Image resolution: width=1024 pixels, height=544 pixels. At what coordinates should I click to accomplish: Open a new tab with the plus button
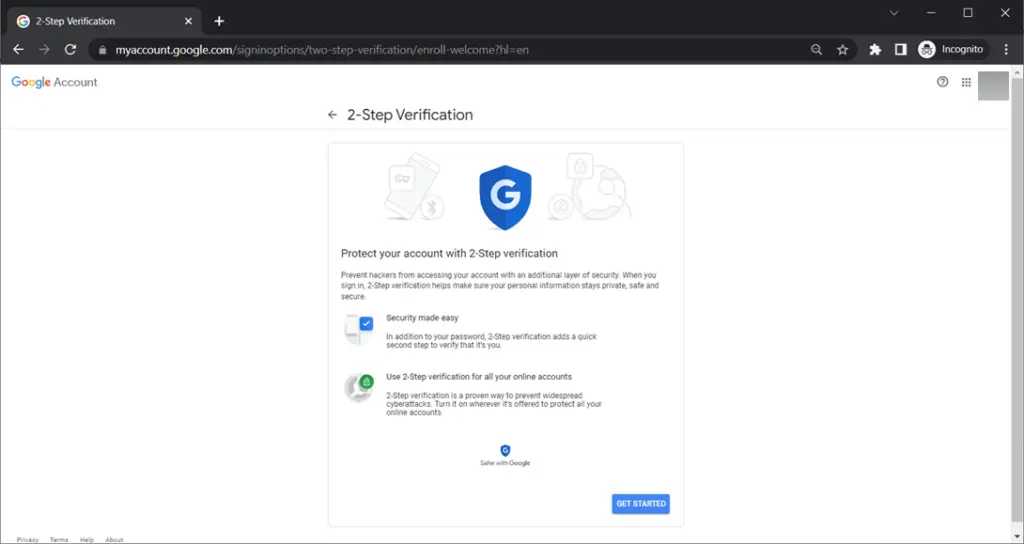click(219, 21)
